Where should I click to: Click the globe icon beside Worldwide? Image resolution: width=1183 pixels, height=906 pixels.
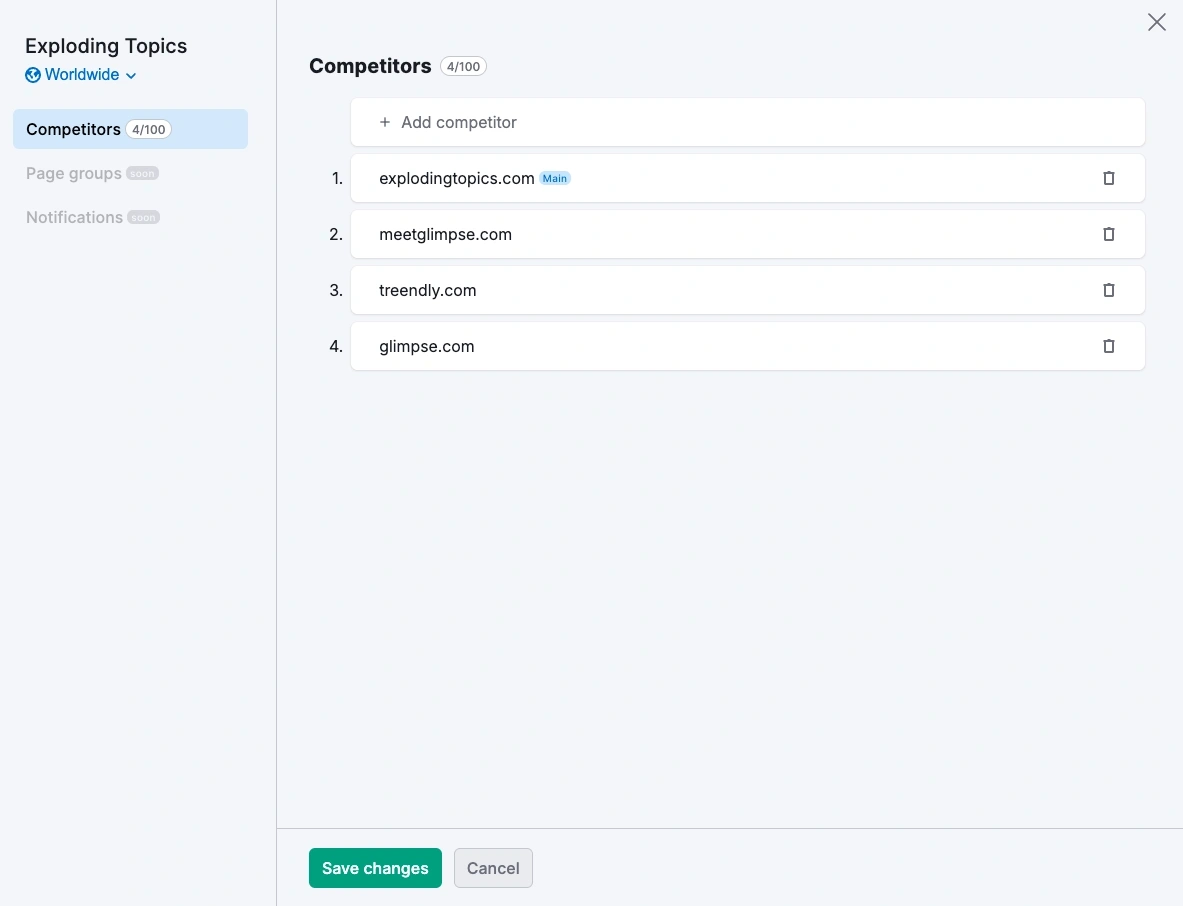tap(34, 75)
